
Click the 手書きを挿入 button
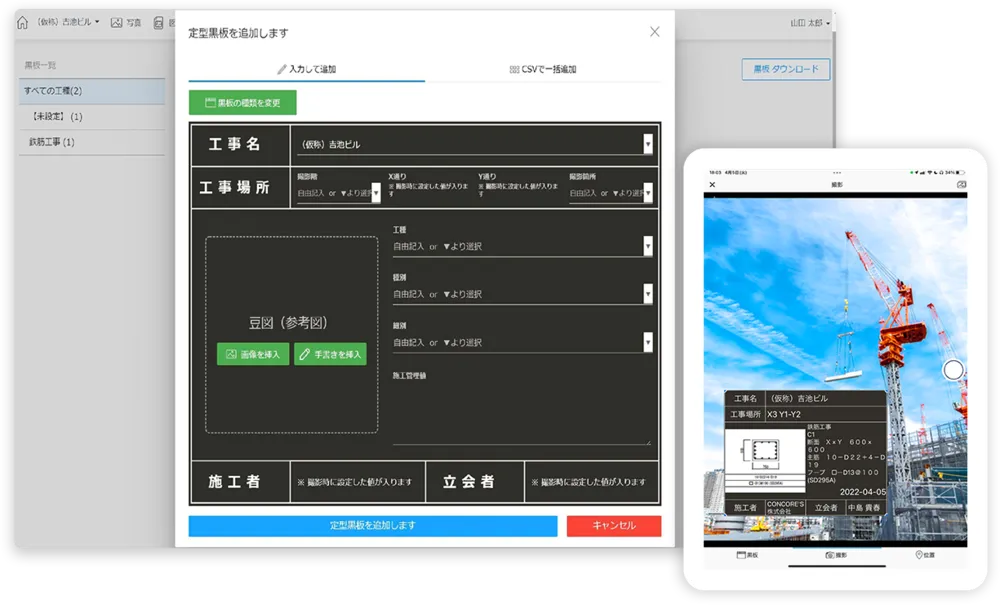click(x=331, y=354)
